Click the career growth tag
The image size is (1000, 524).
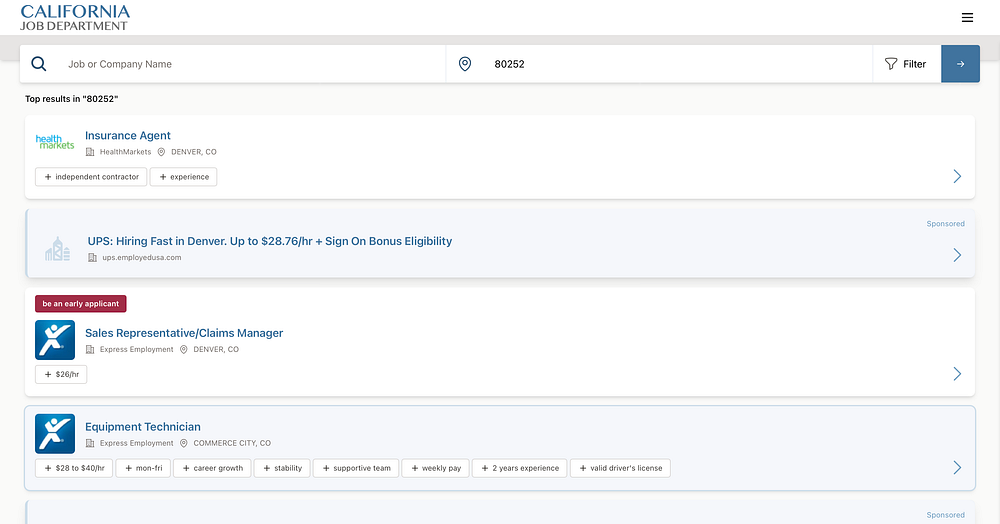pyautogui.click(x=212, y=468)
